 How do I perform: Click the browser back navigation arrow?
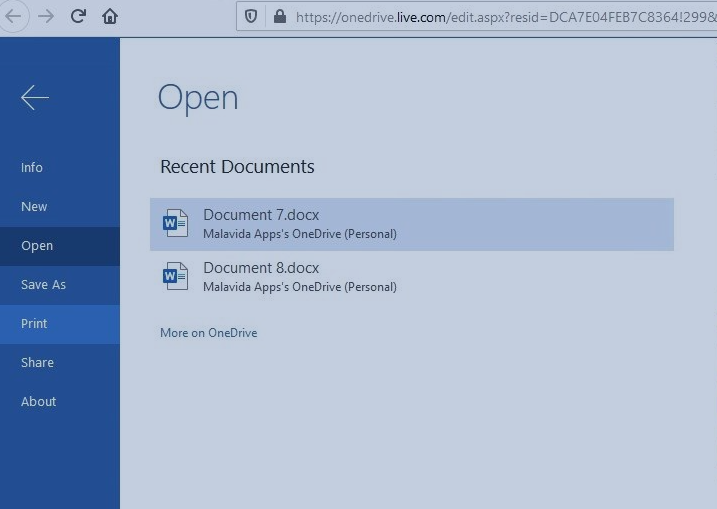click(13, 16)
